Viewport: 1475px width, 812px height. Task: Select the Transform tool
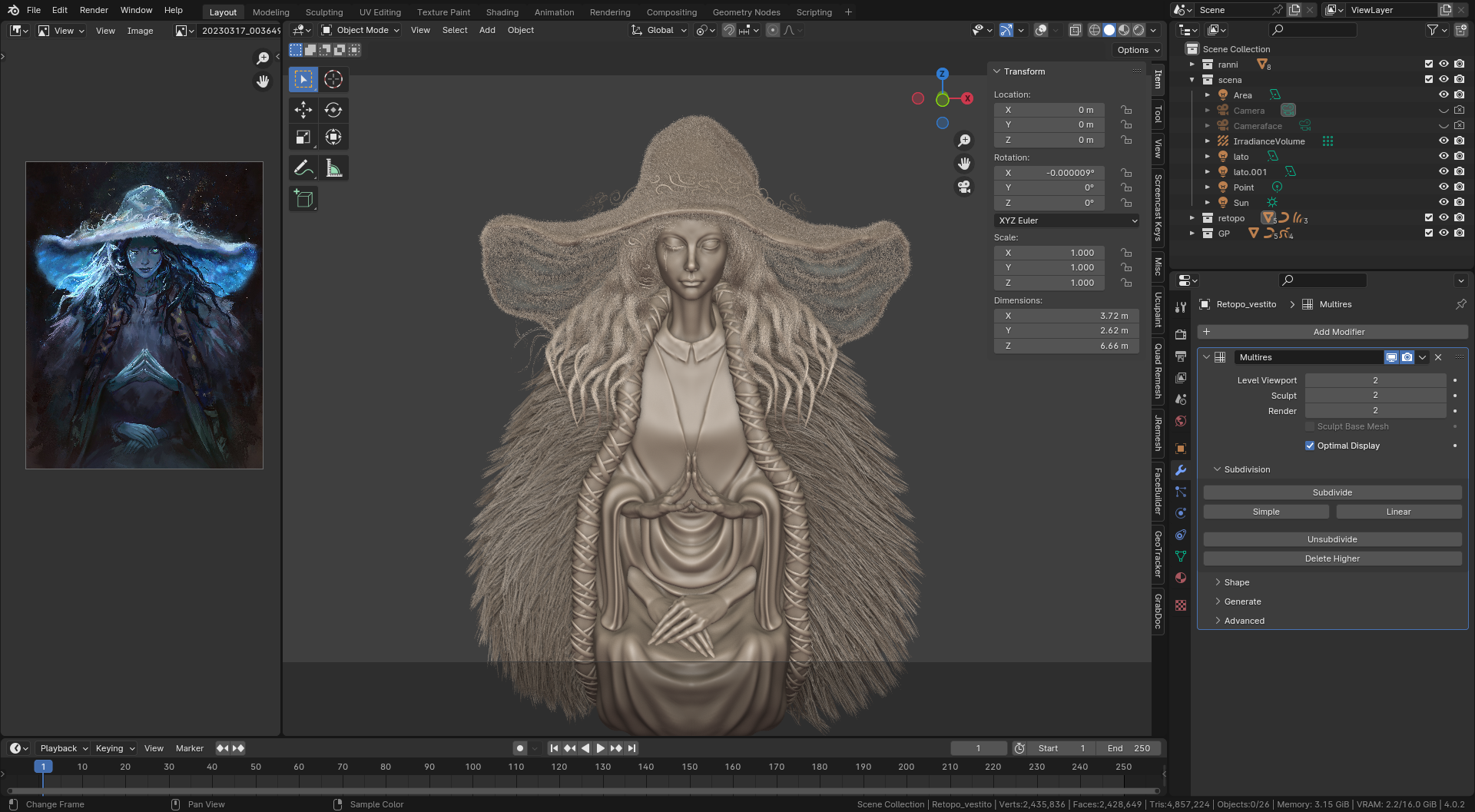tap(333, 138)
